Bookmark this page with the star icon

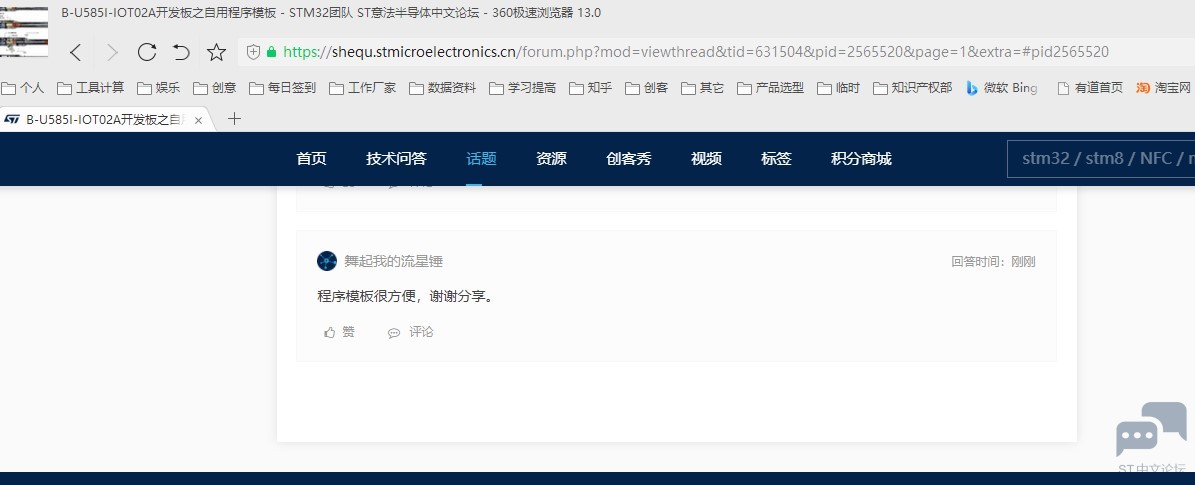click(x=216, y=52)
